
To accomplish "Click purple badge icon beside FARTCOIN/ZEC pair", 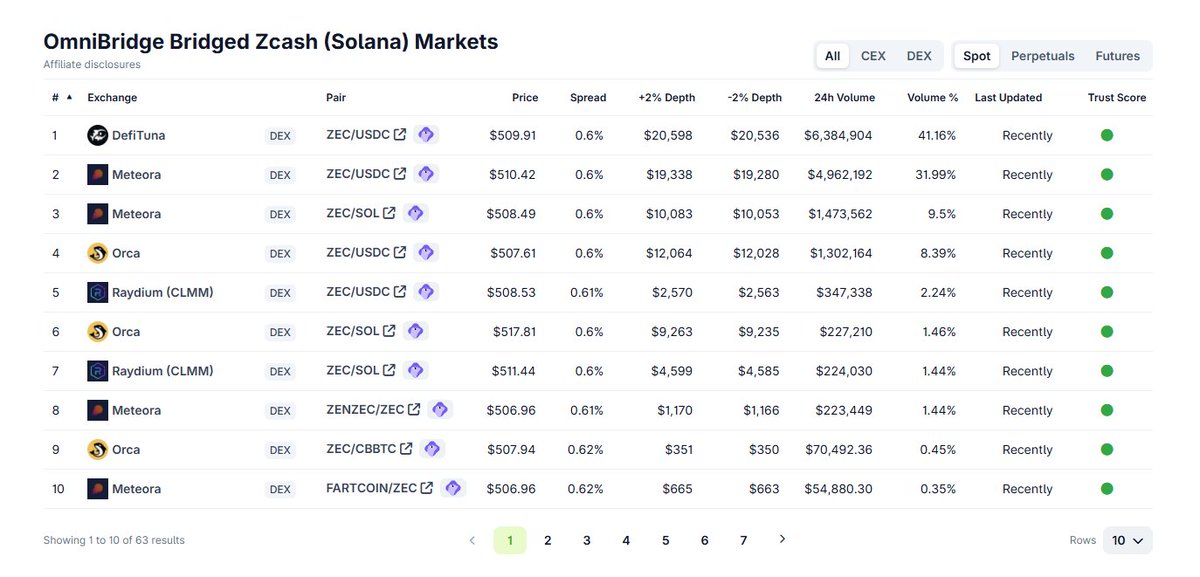I will [x=454, y=488].
